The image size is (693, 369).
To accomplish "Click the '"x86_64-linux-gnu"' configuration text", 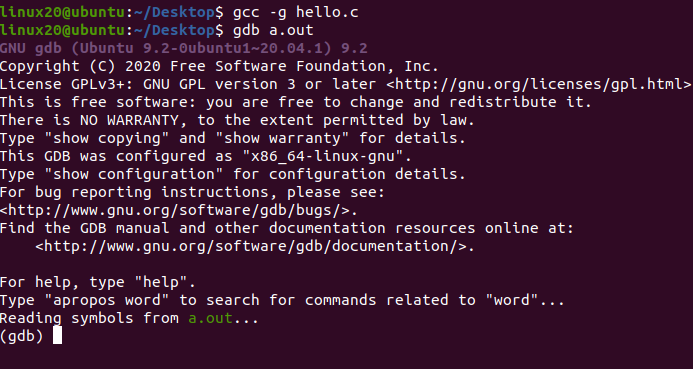I will pos(323,156).
